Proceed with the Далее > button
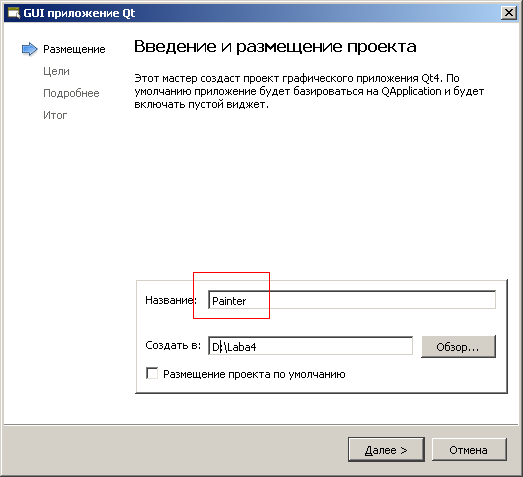This screenshot has height=477, width=523. [386, 450]
